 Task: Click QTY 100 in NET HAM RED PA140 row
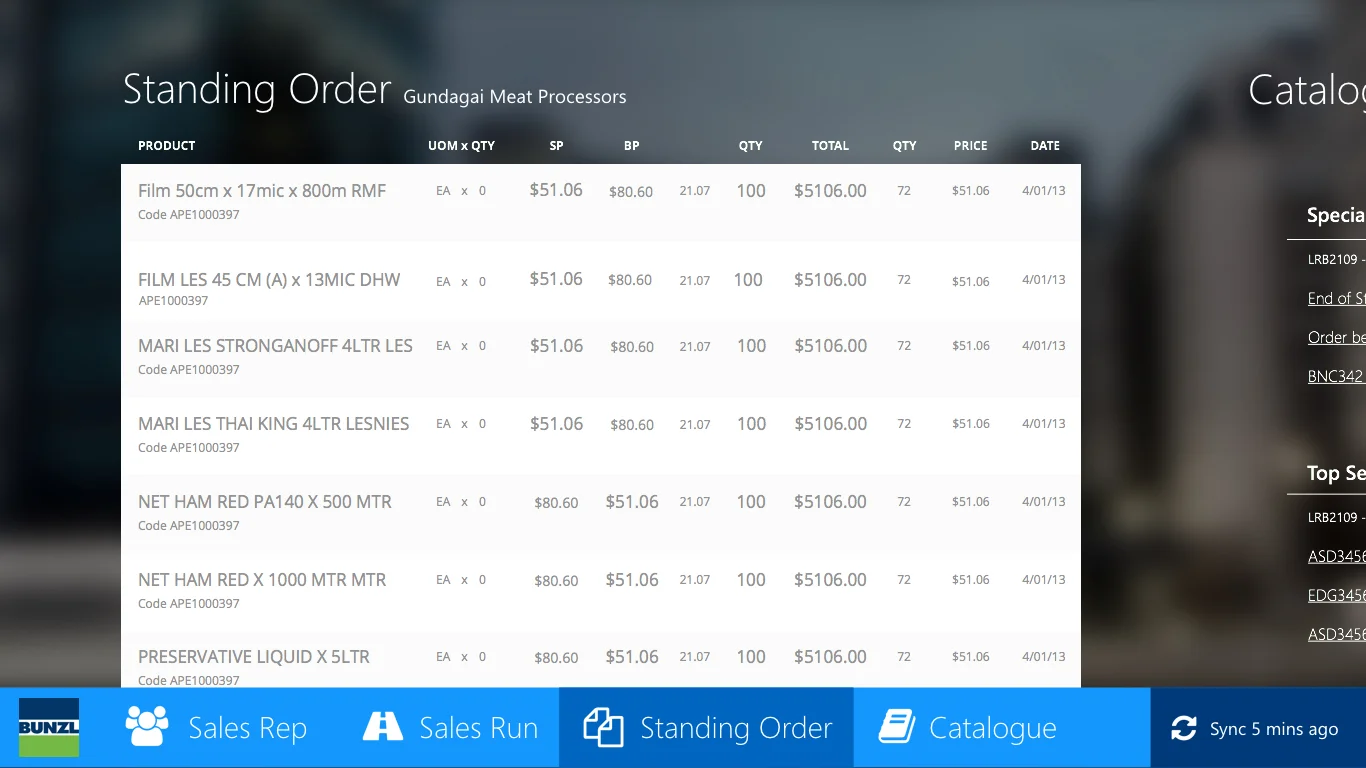click(751, 502)
